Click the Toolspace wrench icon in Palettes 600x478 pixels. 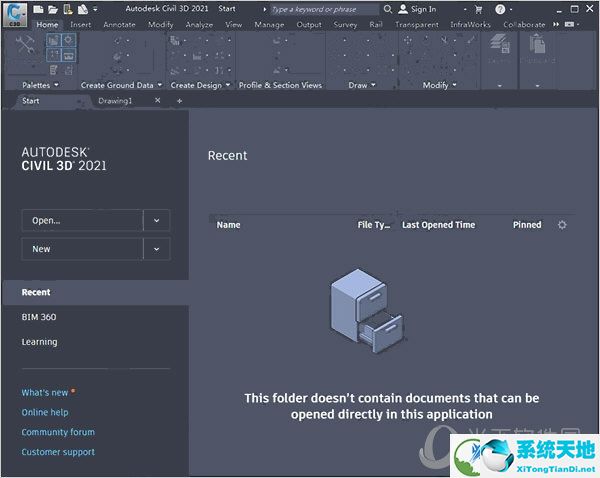(25, 45)
